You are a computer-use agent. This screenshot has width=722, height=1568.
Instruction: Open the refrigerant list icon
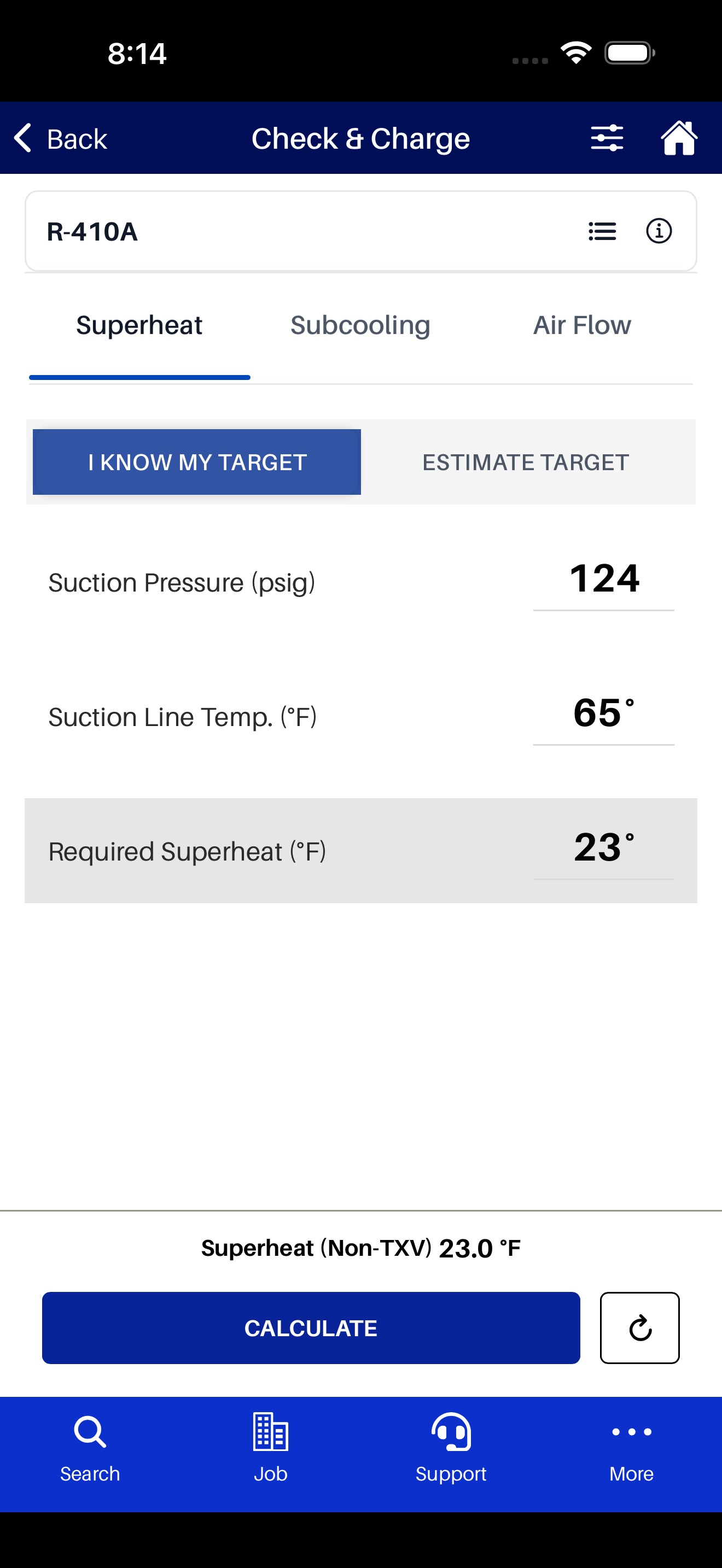coord(602,231)
